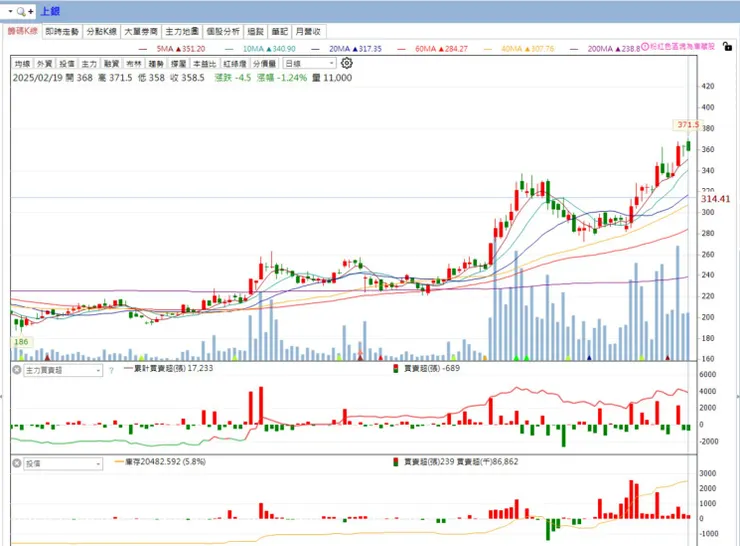Toggle the 融資 overlay button
740x546 pixels.
111,64
